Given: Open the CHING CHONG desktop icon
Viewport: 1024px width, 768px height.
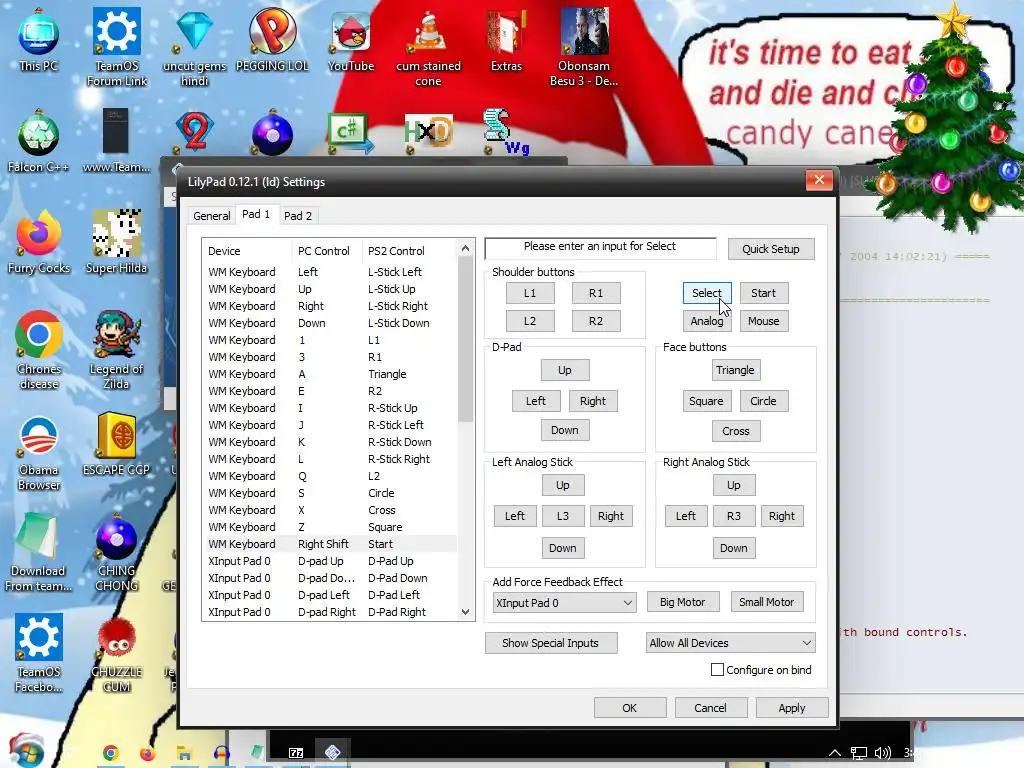Looking at the screenshot, I should pyautogui.click(x=116, y=553).
